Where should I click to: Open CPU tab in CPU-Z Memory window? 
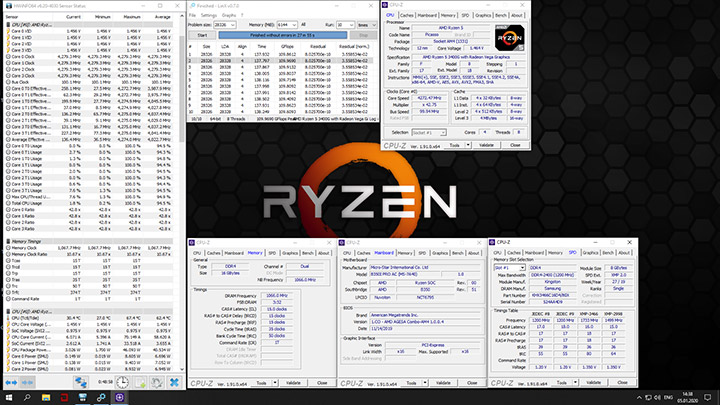pos(197,253)
